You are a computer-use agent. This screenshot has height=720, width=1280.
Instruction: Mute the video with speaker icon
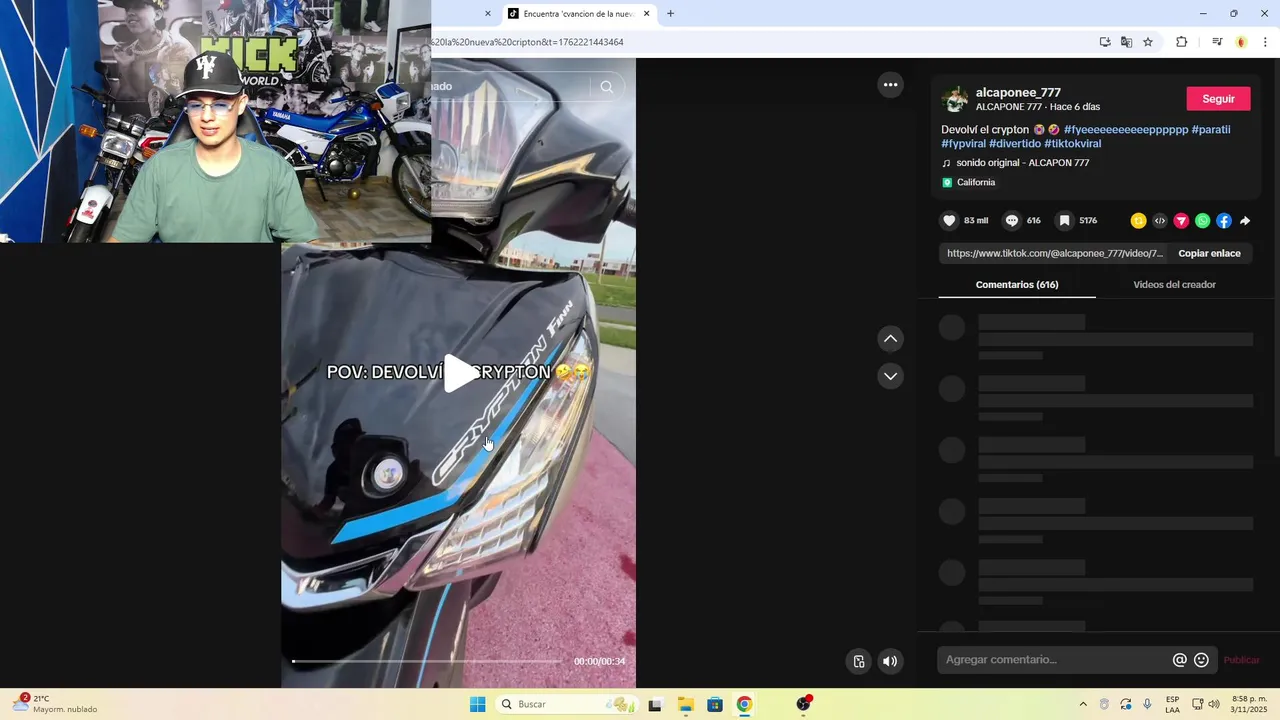point(890,661)
